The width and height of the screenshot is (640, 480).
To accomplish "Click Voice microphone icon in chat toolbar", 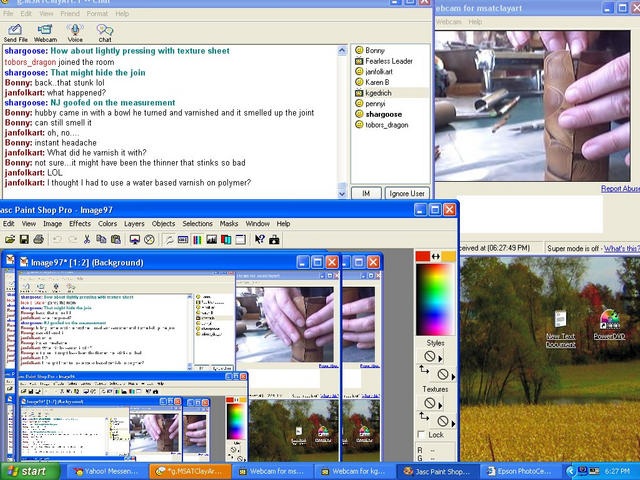I will click(75, 33).
